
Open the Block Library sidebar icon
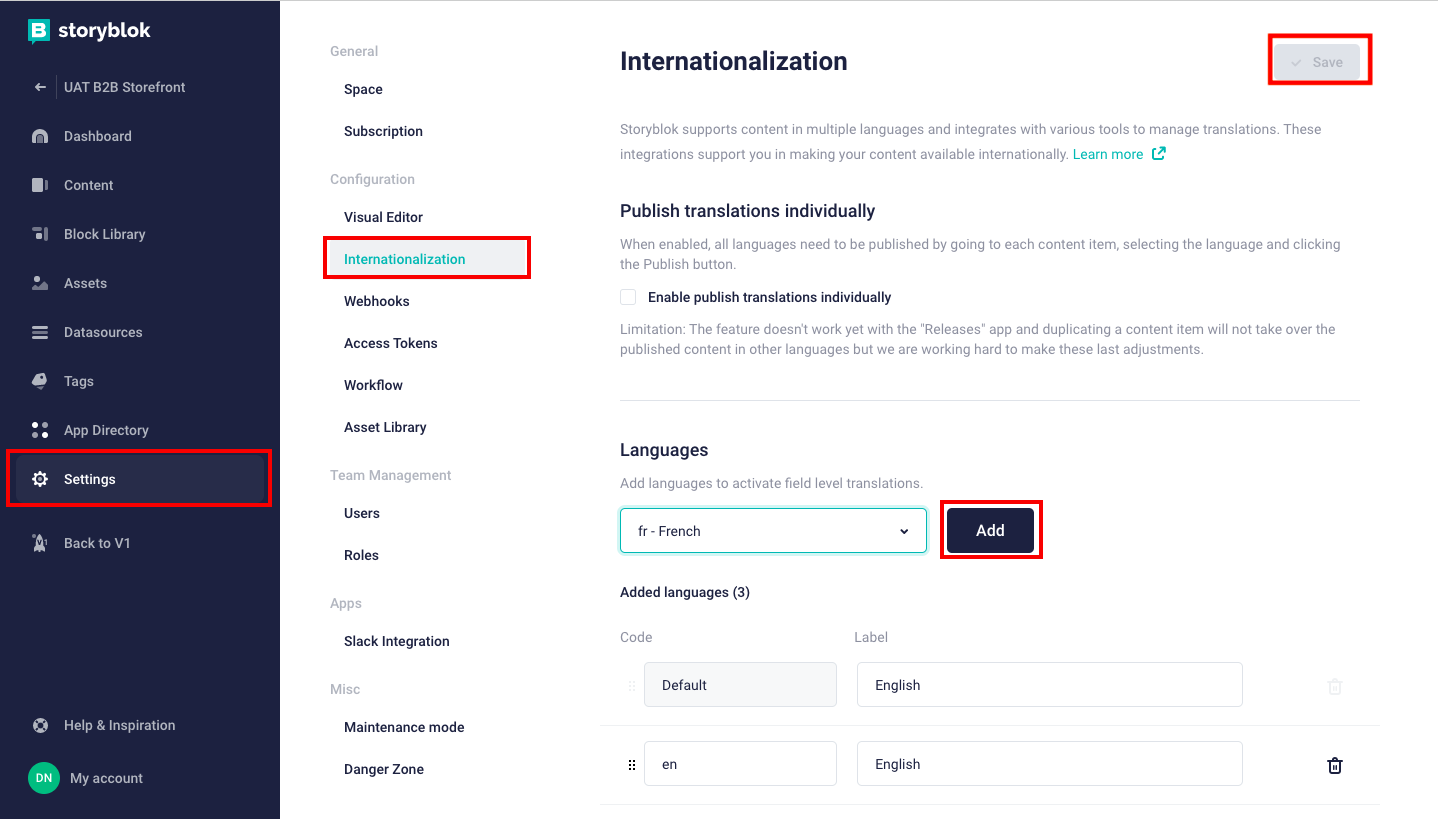pyautogui.click(x=40, y=234)
